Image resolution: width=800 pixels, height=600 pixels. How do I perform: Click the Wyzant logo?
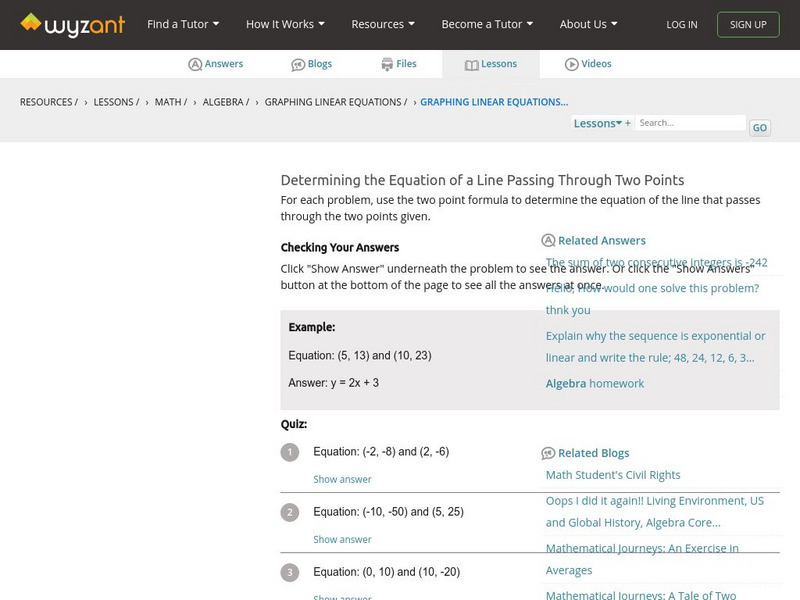point(72,24)
